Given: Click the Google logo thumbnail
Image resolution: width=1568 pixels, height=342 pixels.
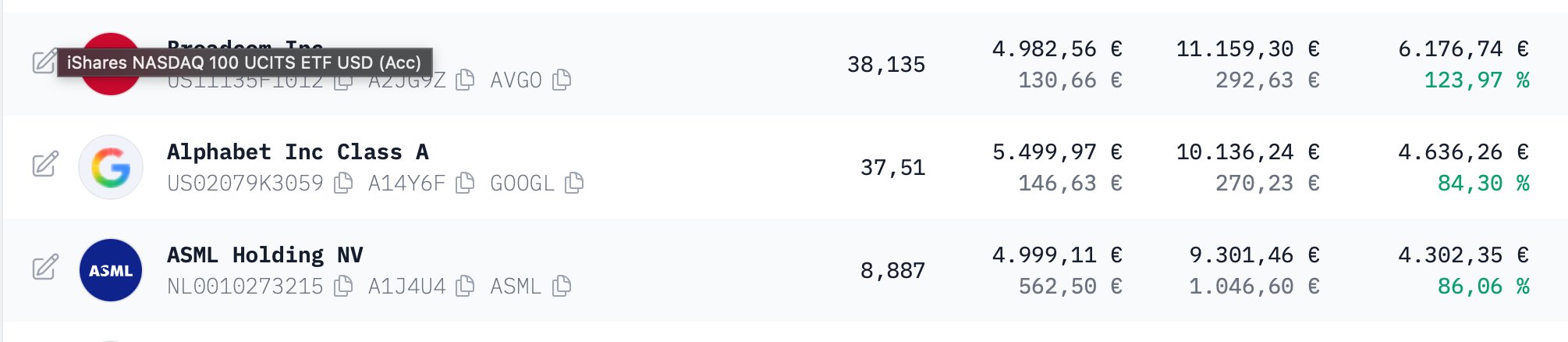Looking at the screenshot, I should (x=111, y=167).
